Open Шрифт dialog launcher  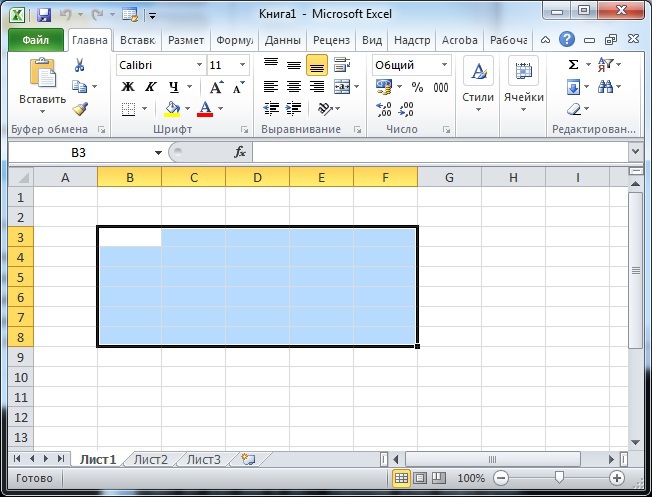point(244,130)
